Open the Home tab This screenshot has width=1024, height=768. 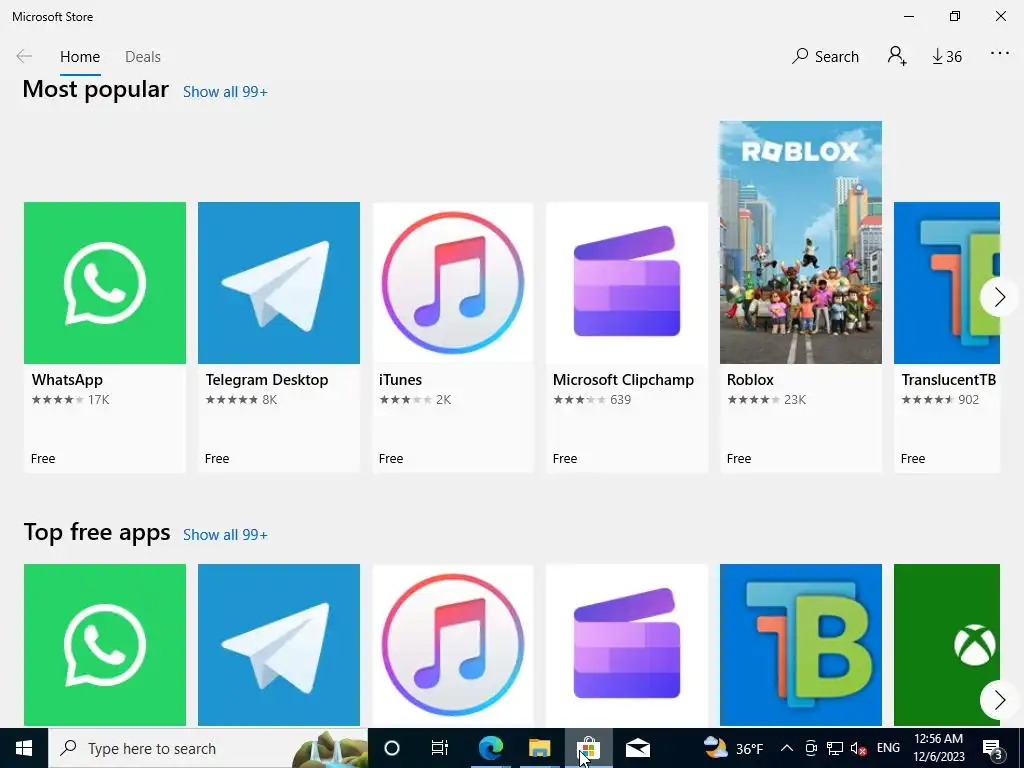(x=80, y=57)
